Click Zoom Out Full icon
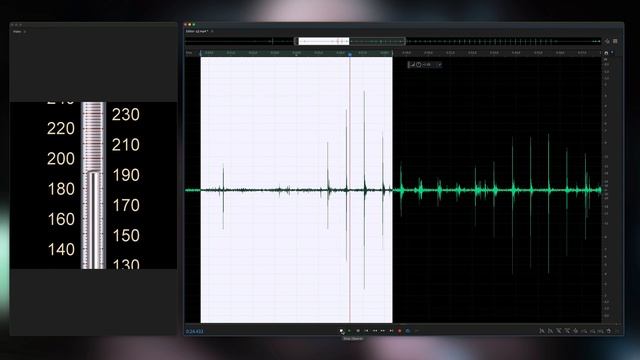Viewport: 640px width, 360px height. point(576,331)
